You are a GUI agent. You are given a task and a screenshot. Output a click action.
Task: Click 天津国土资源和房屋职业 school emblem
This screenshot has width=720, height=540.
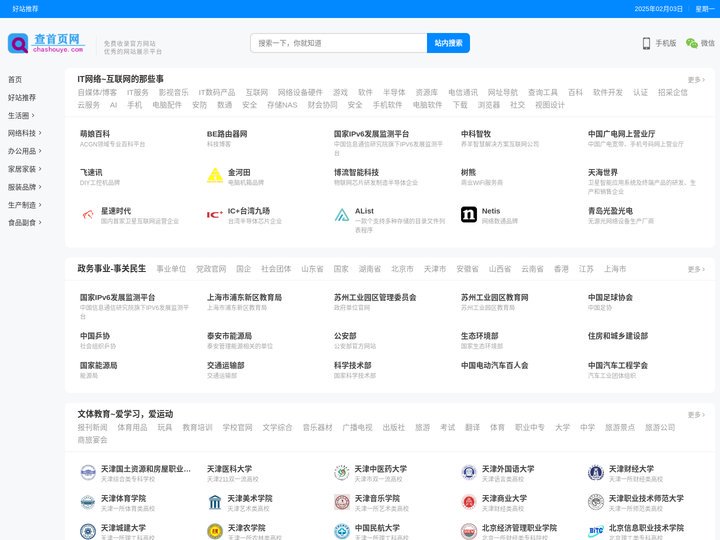point(88,472)
